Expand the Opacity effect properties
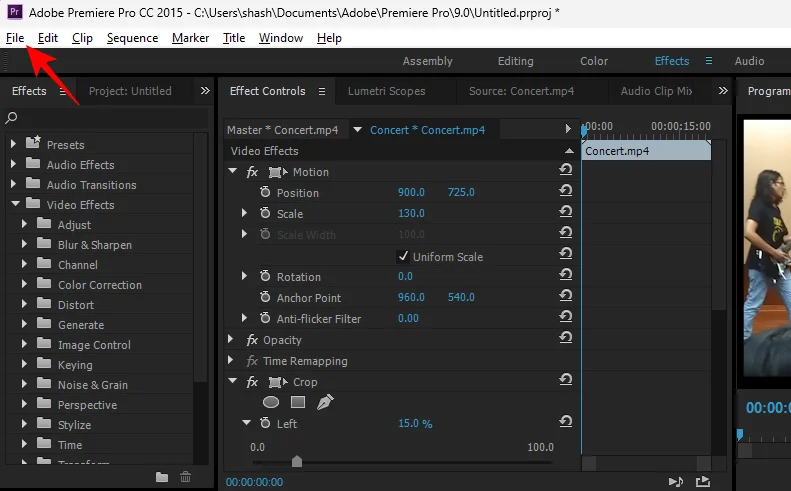Image resolution: width=791 pixels, height=491 pixels. (232, 340)
